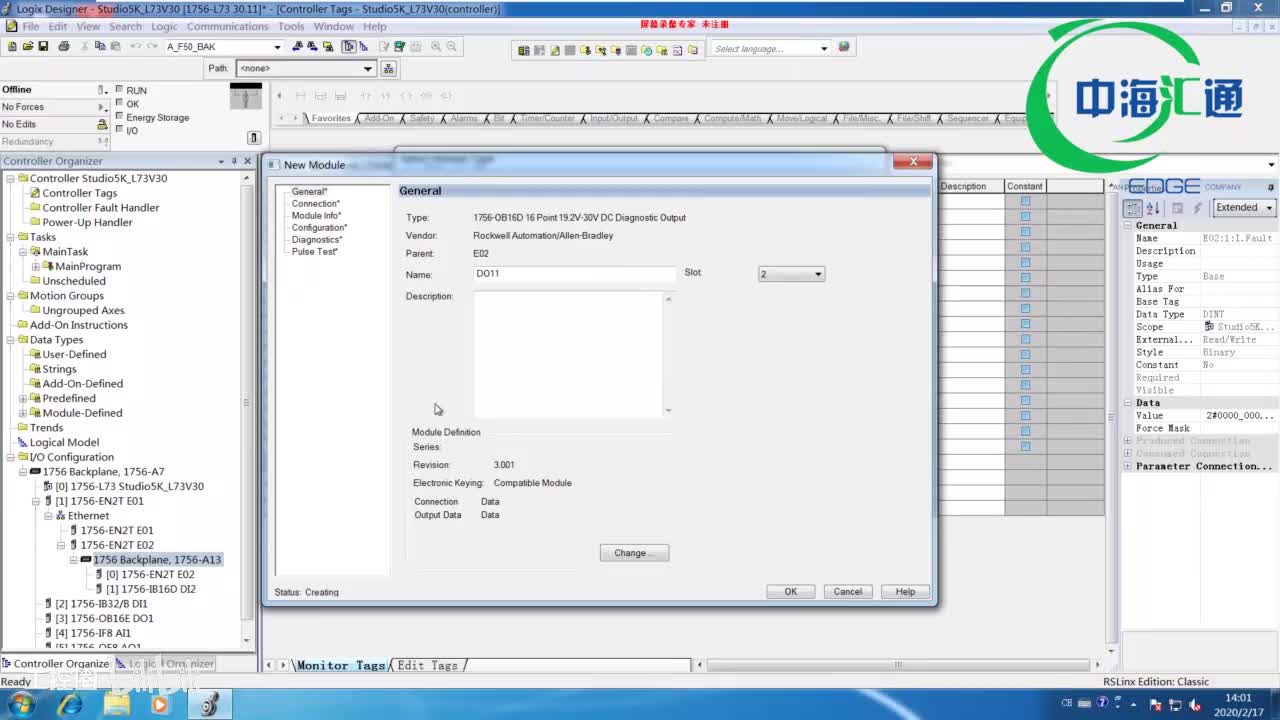This screenshot has height=720, width=1280.
Task: Click the Pulse Test page in New Module
Action: click(315, 252)
